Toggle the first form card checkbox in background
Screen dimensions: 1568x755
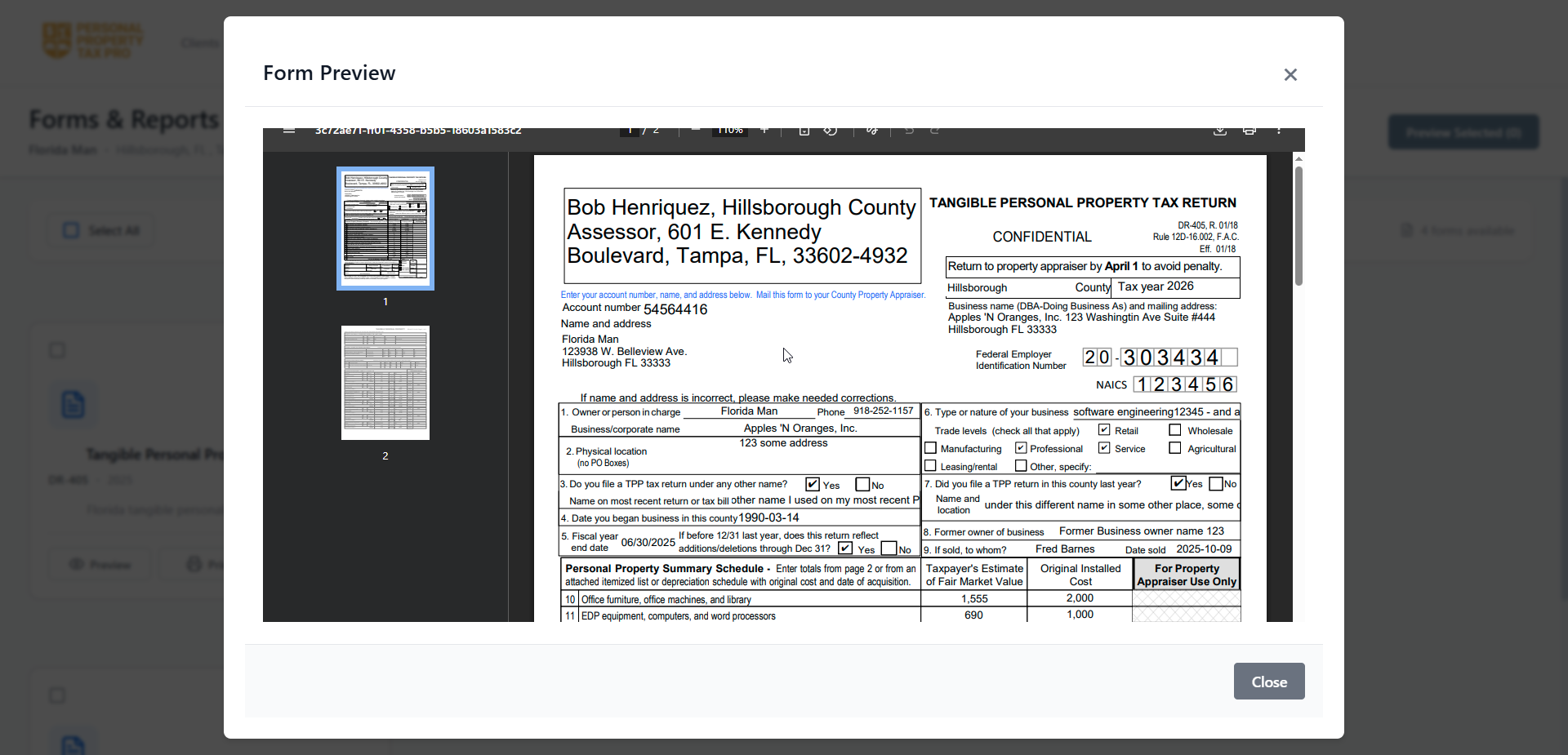tap(57, 350)
